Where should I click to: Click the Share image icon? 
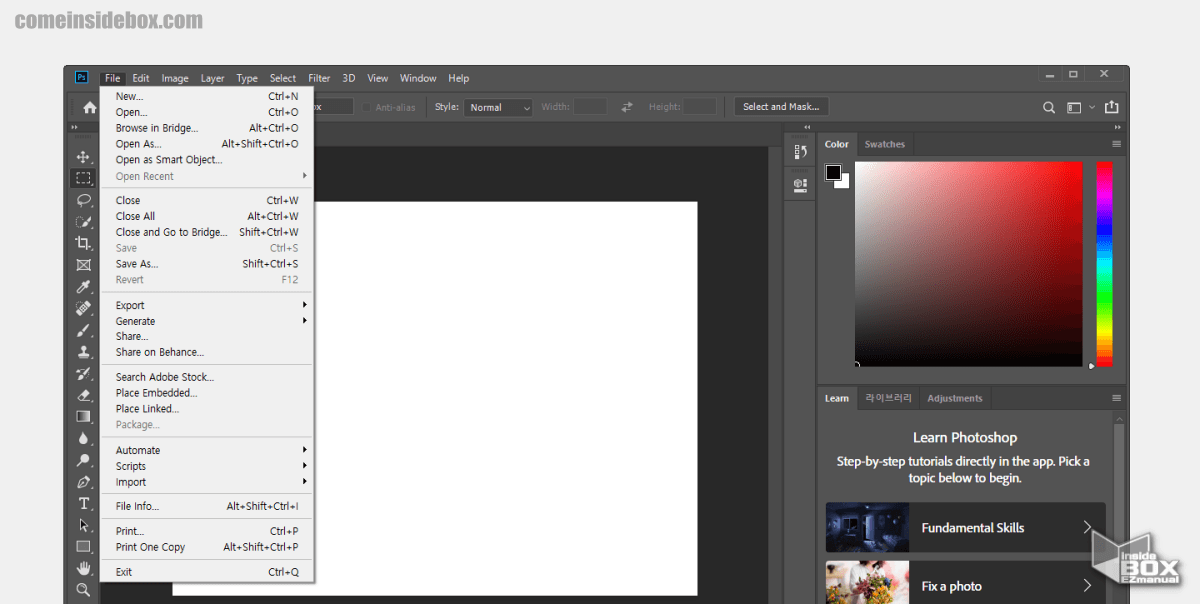pos(1112,107)
